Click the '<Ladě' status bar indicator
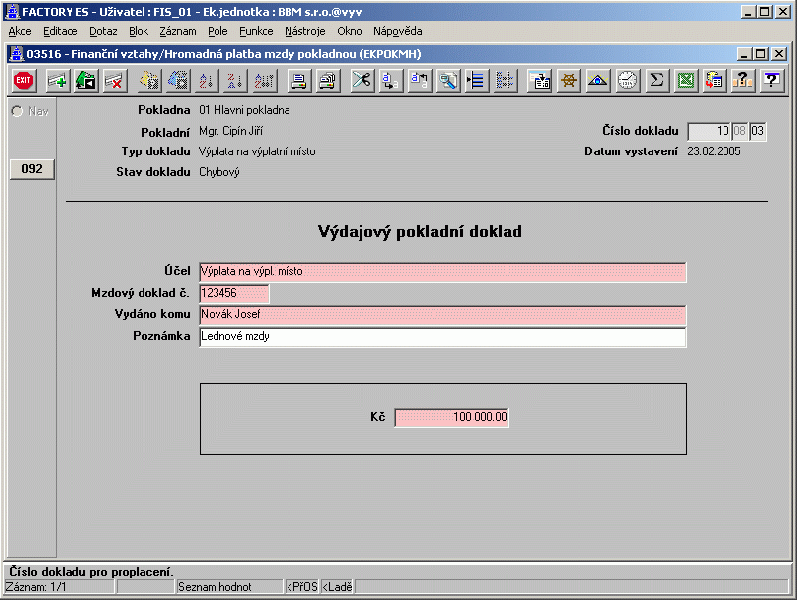The width and height of the screenshot is (797, 600). coord(338,587)
